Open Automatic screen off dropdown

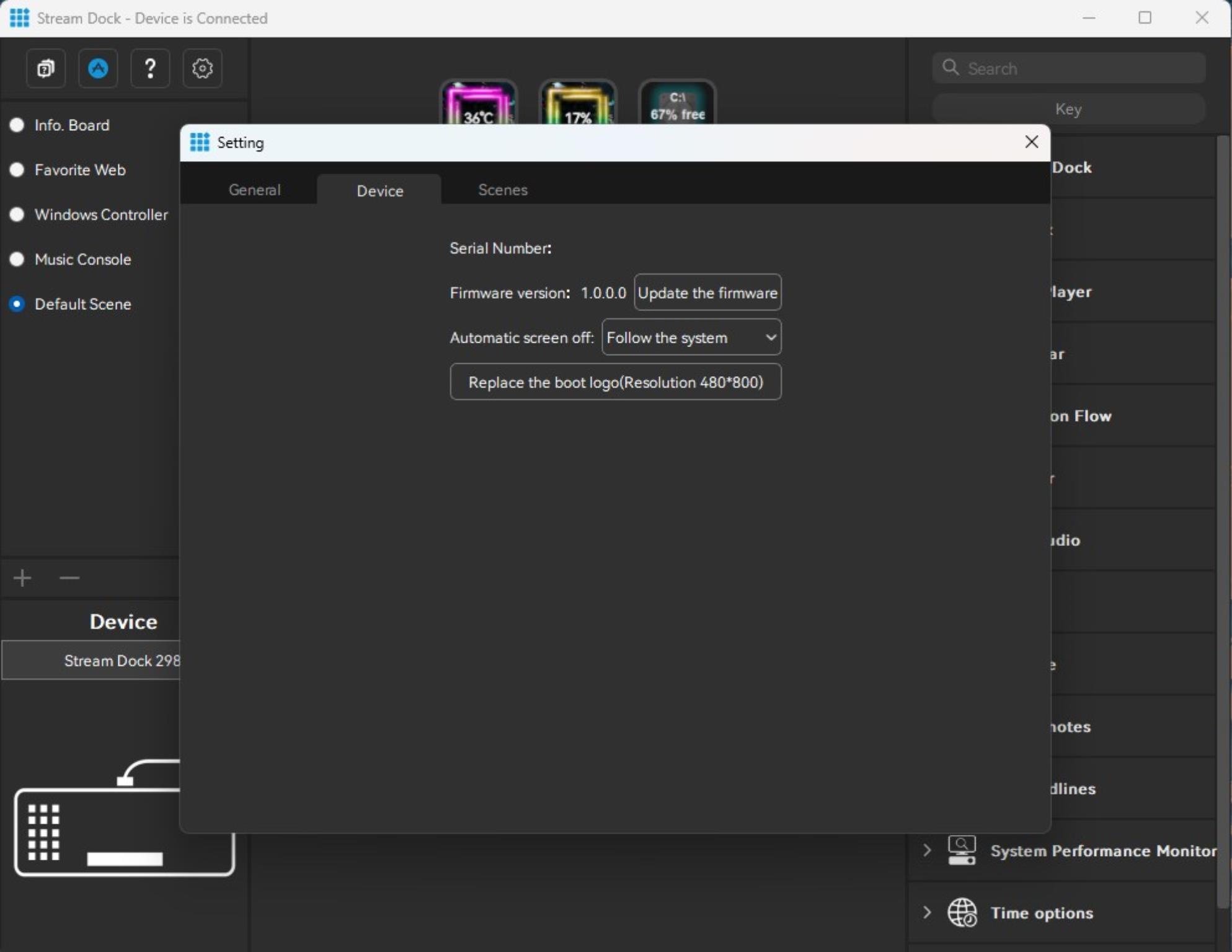click(691, 337)
